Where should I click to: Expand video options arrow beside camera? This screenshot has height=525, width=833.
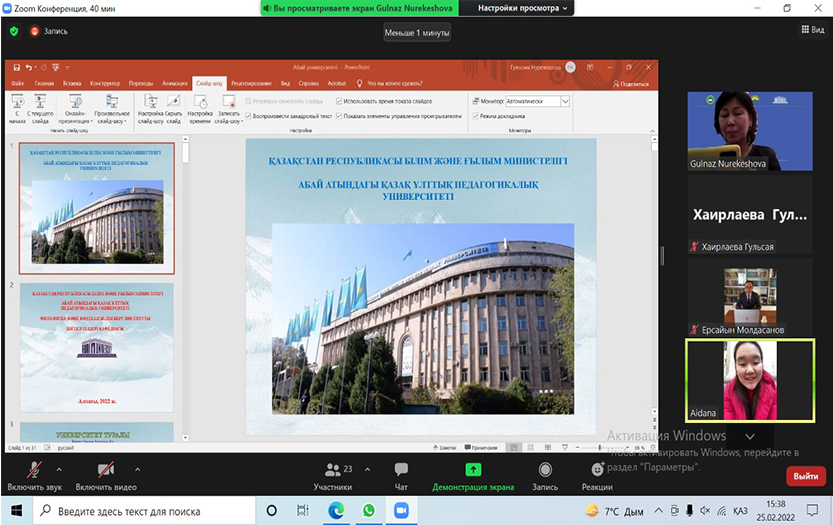coord(137,468)
